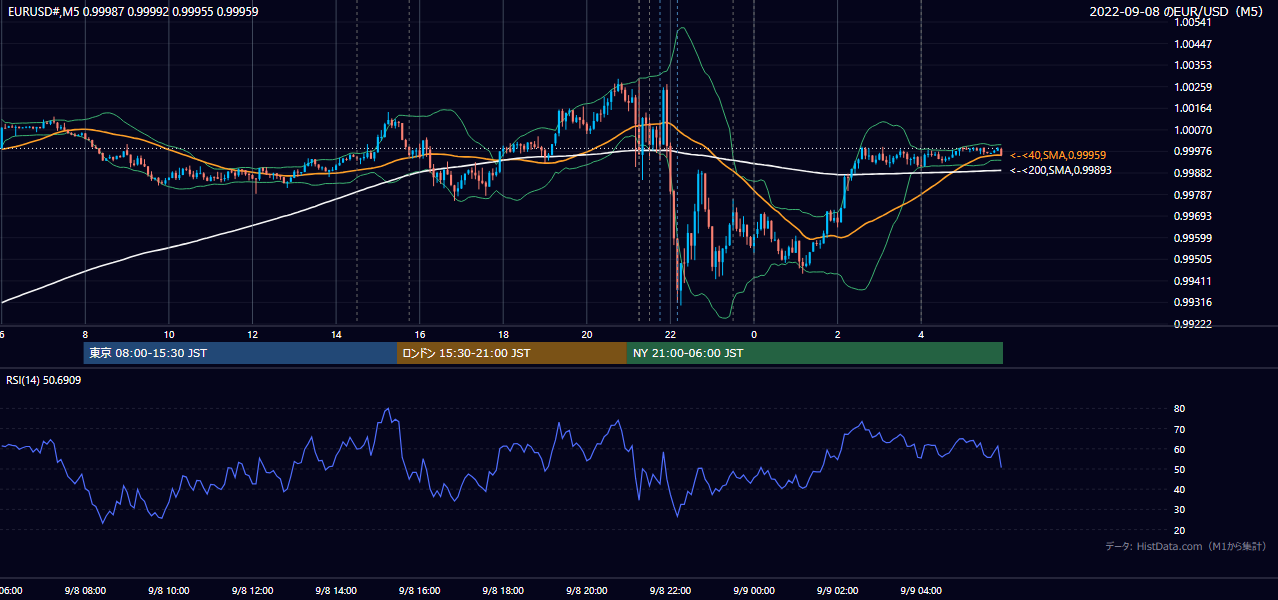The image size is (1278, 600).
Task: Click the 9/8 12:00 time axis label
Action: (252, 591)
